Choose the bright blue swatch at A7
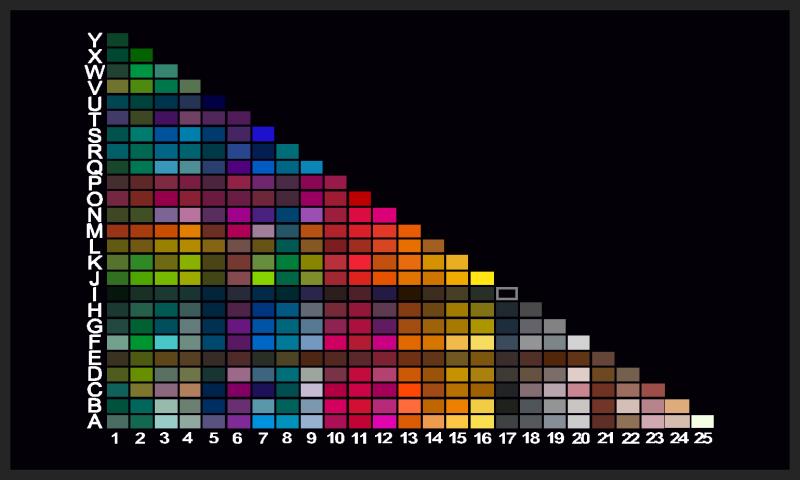This screenshot has width=800, height=480. point(263,422)
